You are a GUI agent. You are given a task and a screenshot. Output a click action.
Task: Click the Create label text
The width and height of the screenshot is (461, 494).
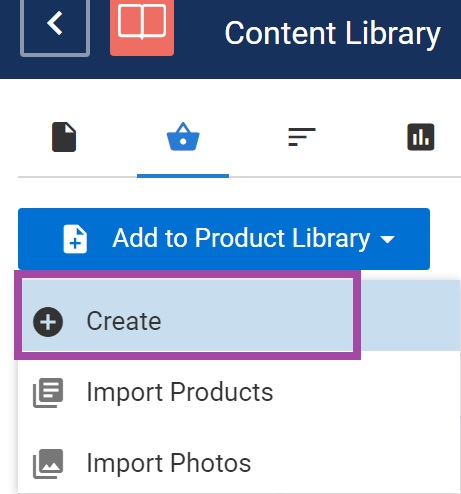pyautogui.click(x=124, y=321)
